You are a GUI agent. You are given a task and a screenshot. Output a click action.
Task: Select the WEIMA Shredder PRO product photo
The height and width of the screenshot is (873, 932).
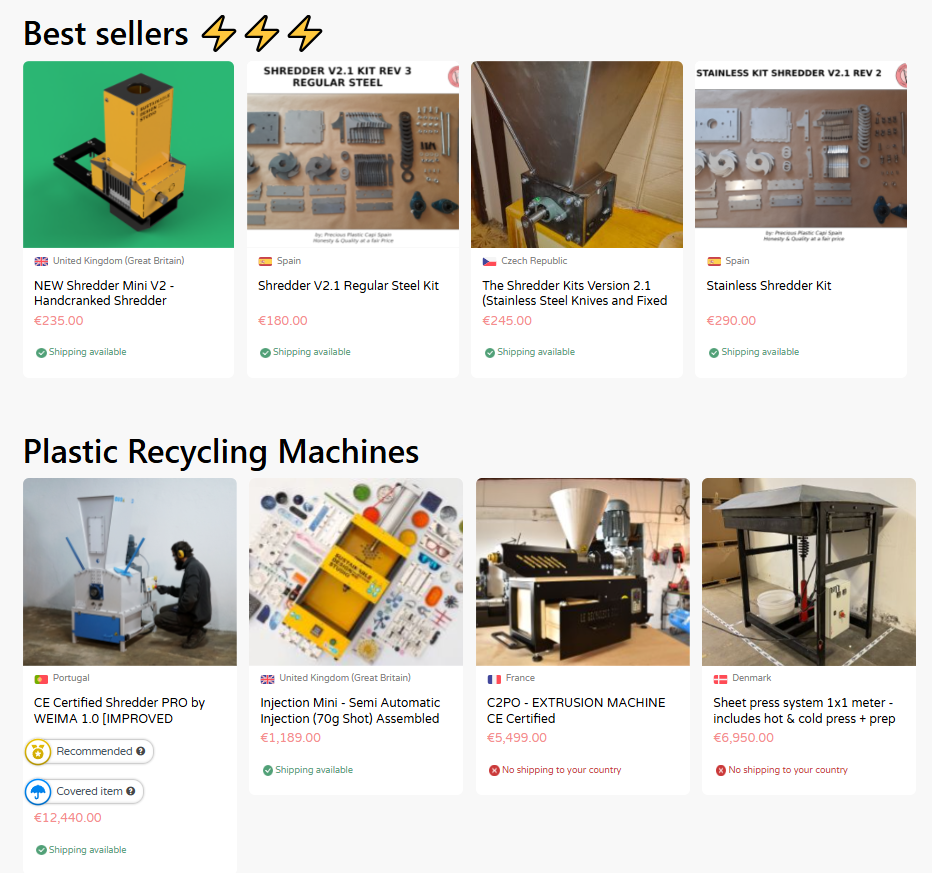click(130, 572)
